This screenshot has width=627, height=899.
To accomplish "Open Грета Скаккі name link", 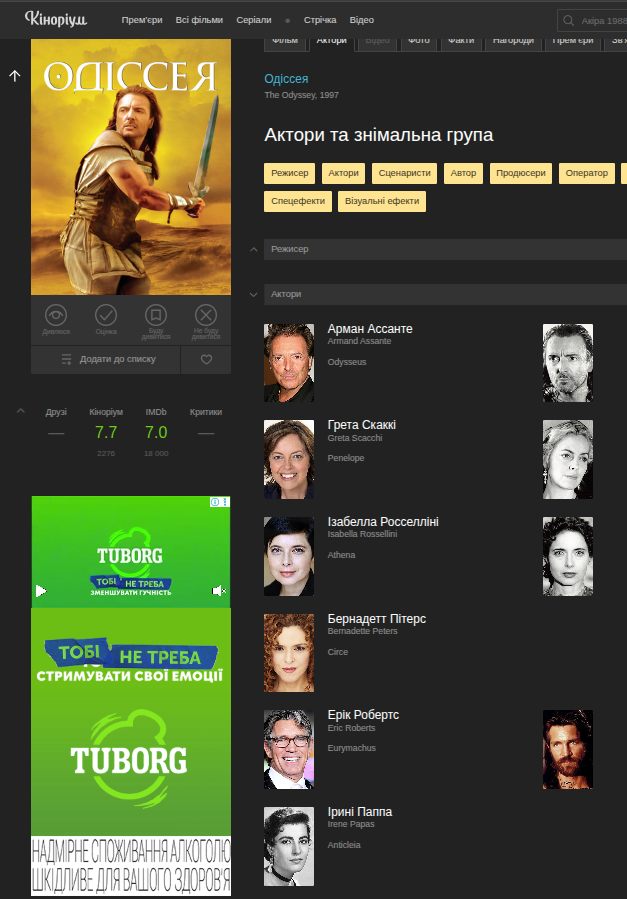I will click(x=362, y=425).
